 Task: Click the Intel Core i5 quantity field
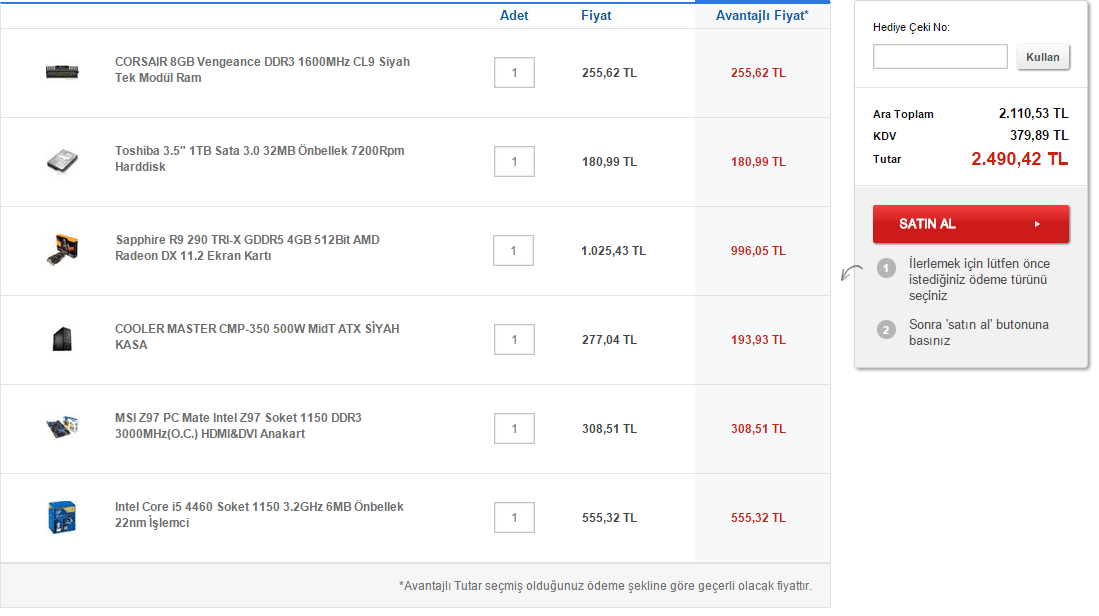tap(514, 518)
